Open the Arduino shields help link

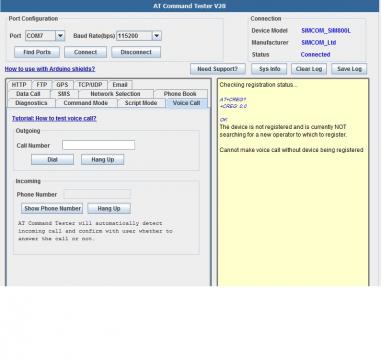coord(50,69)
